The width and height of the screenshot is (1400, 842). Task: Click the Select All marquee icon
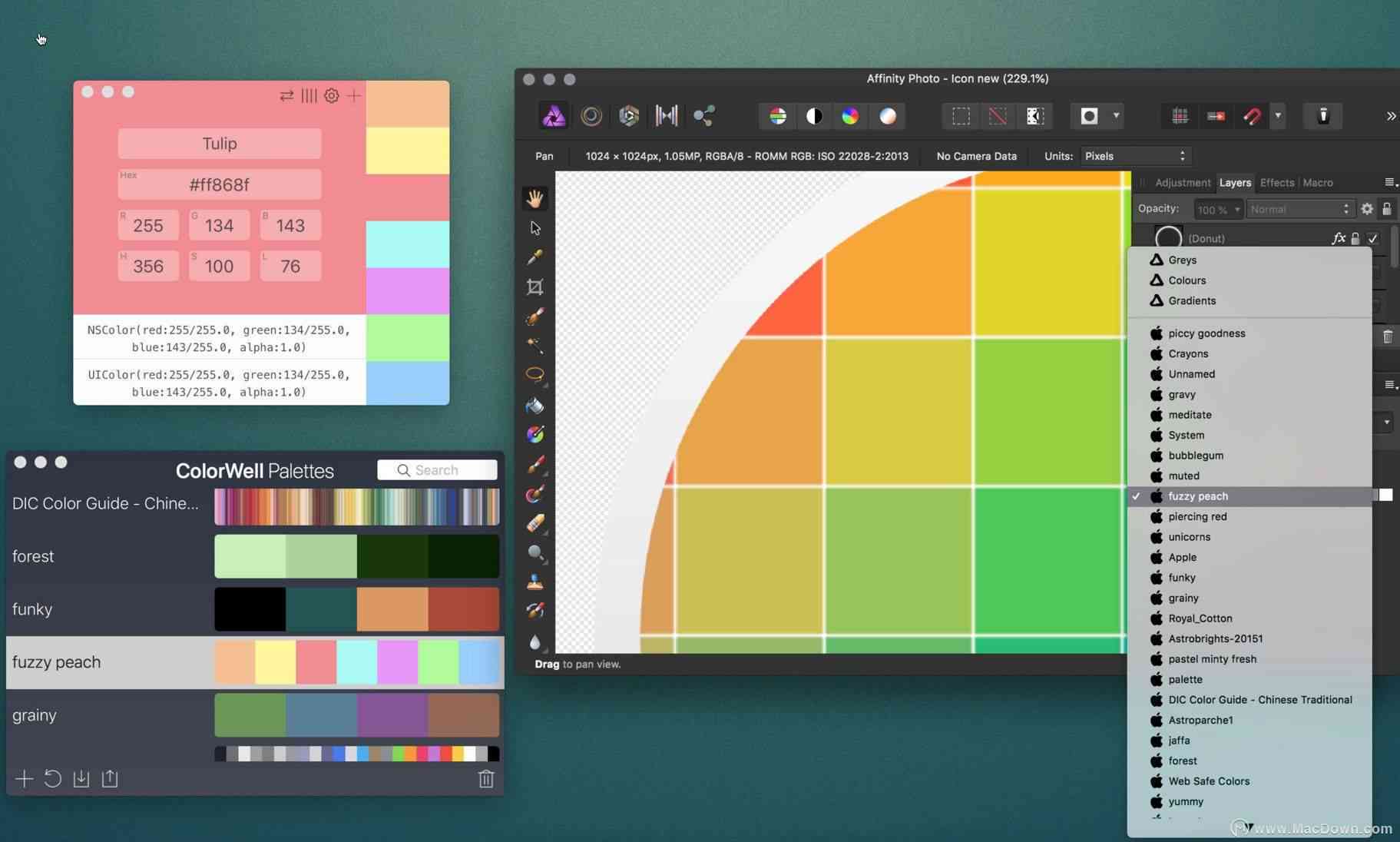point(961,116)
